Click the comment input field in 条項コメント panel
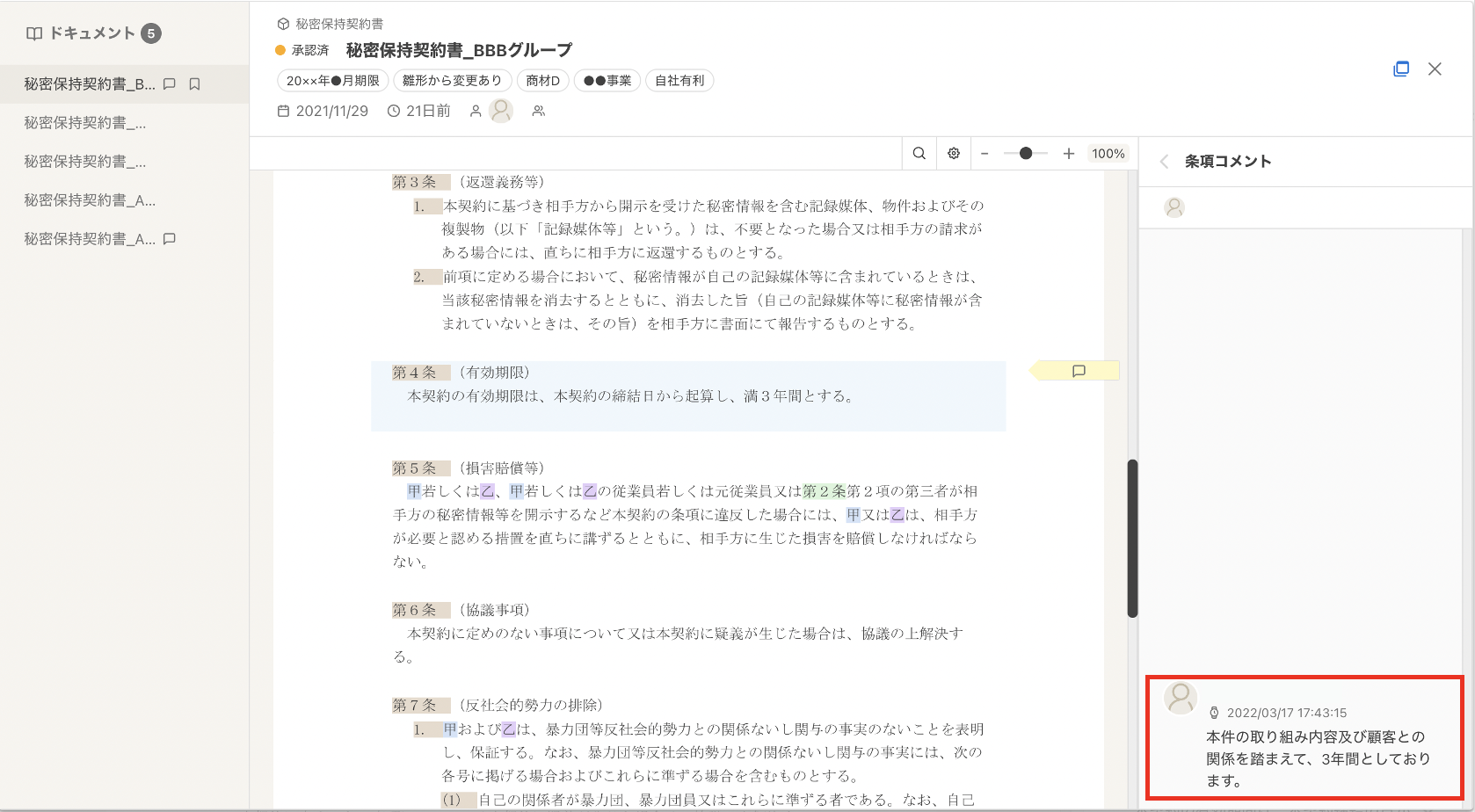 coord(1319,208)
